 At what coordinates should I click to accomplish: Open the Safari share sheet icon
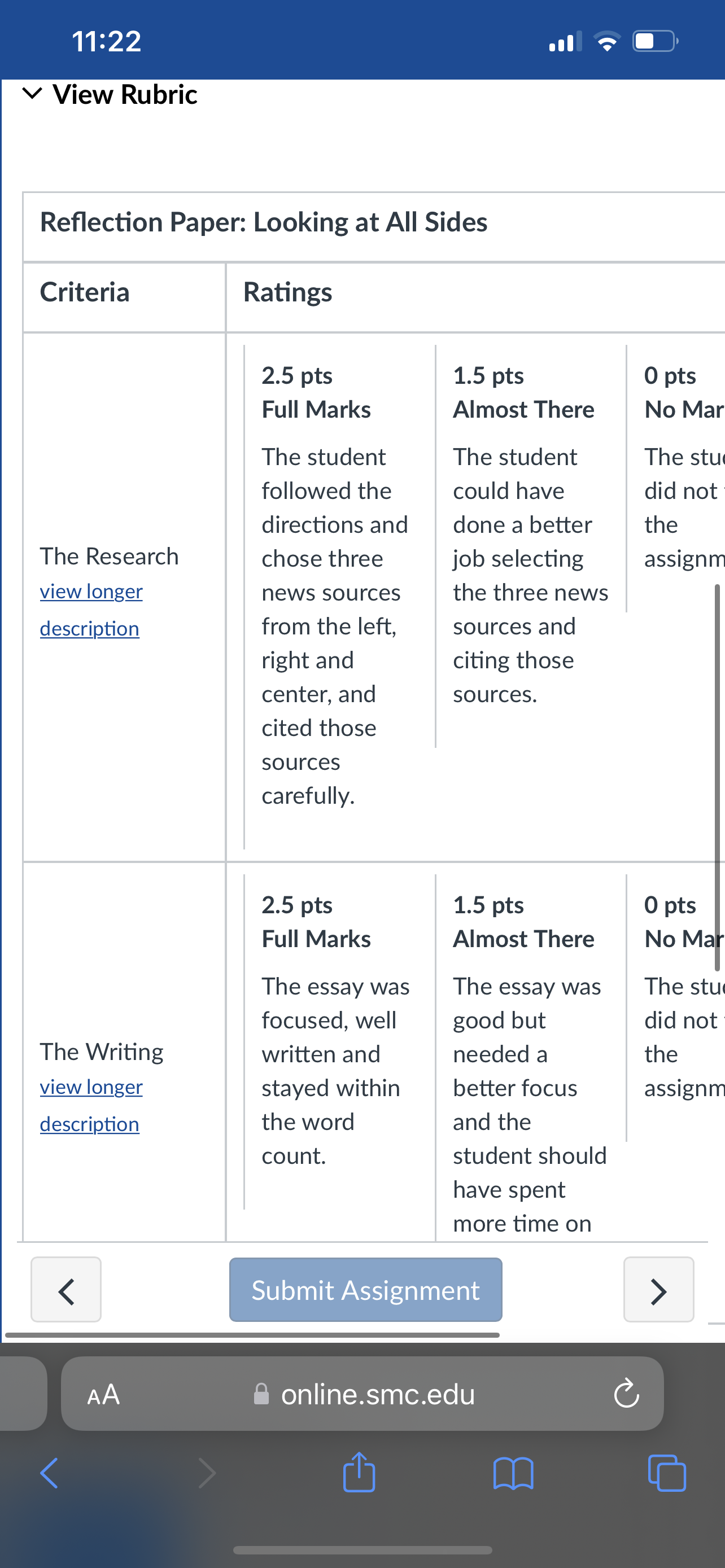click(359, 1472)
